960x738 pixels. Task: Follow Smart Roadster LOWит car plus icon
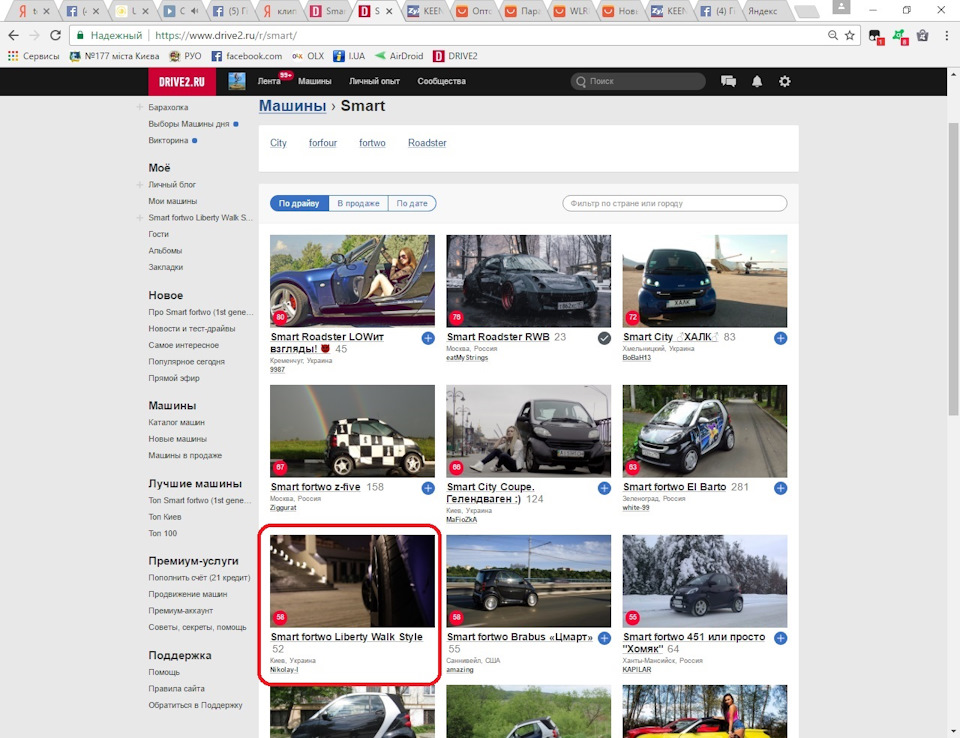click(x=428, y=338)
